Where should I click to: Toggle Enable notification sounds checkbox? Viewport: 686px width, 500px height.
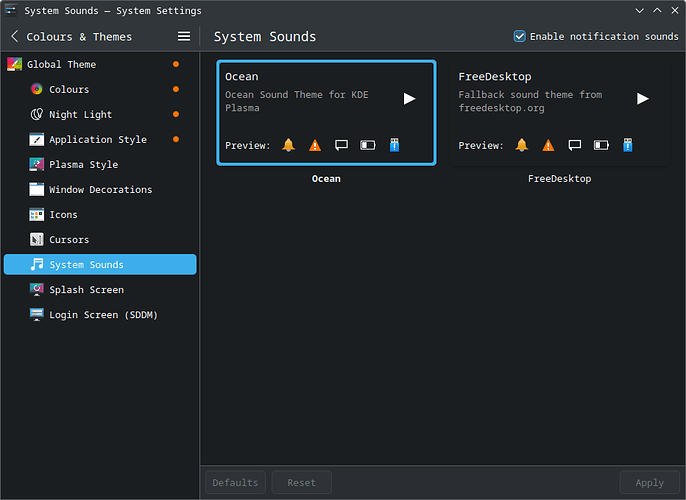(519, 36)
